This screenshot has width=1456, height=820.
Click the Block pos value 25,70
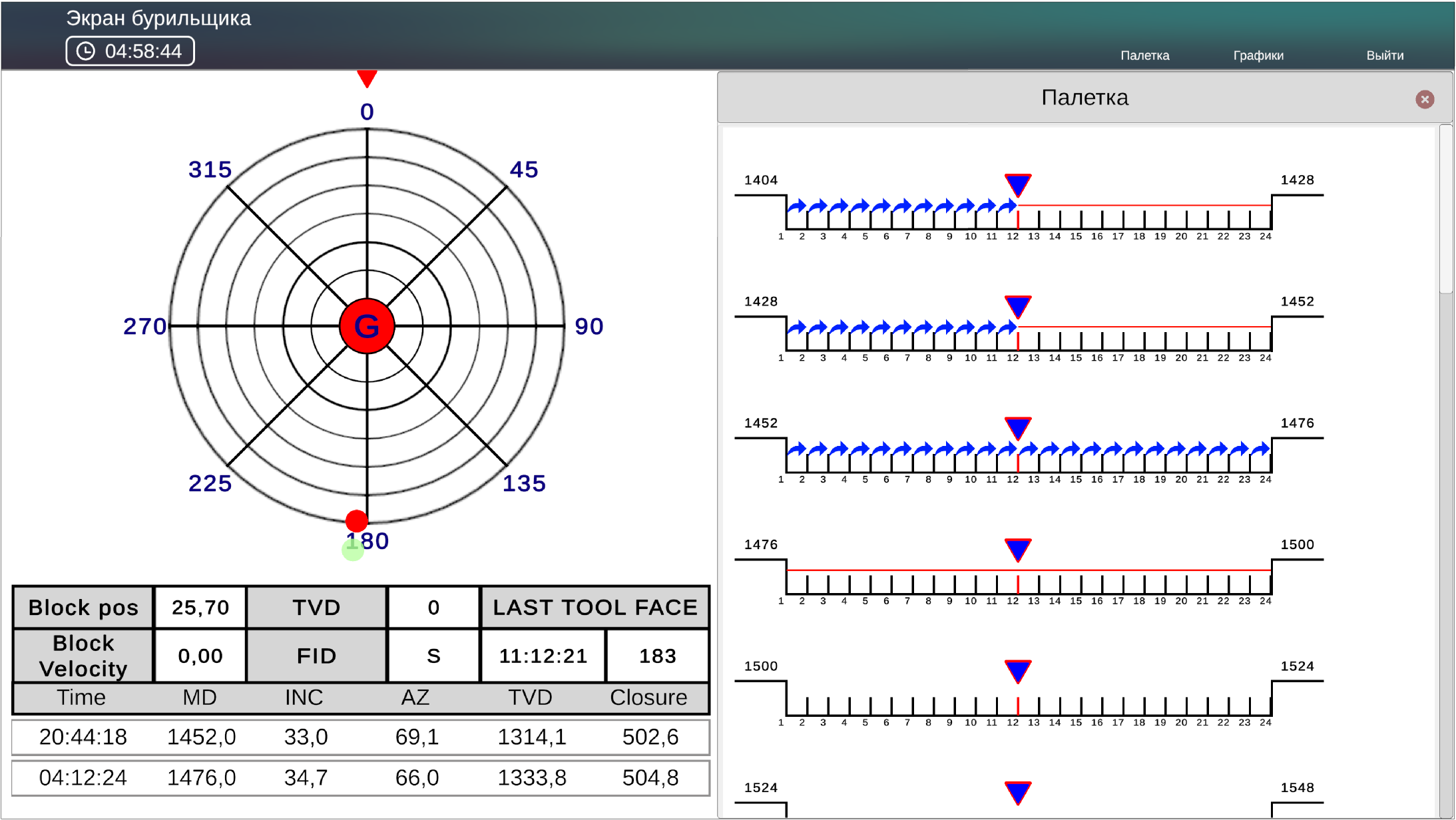pyautogui.click(x=200, y=608)
